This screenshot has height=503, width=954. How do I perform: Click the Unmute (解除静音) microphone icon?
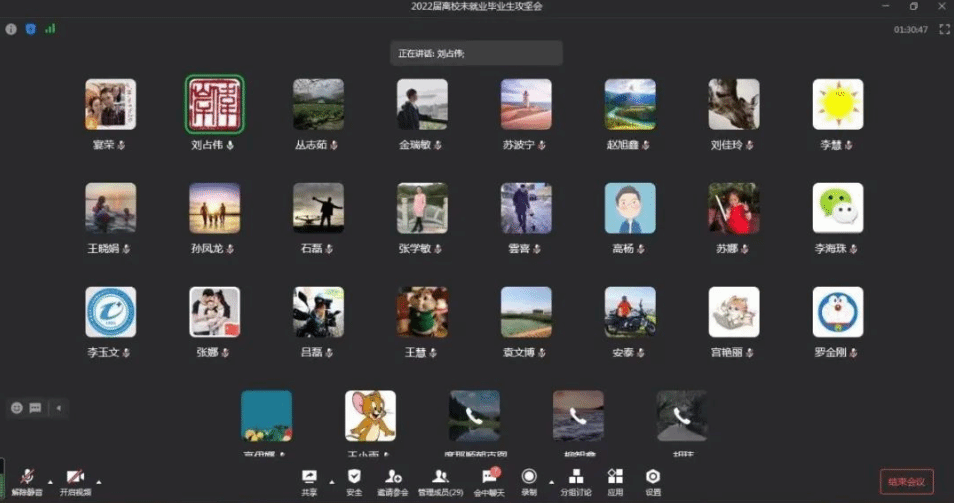pyautogui.click(x=28, y=477)
